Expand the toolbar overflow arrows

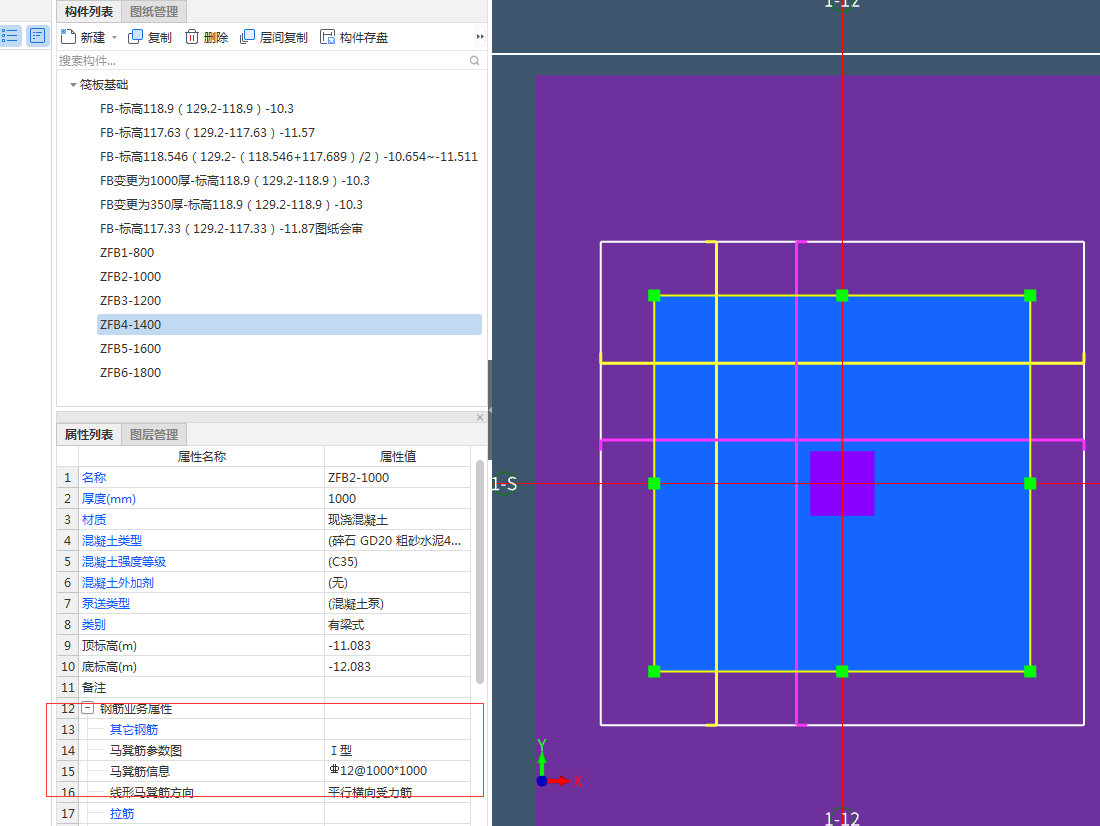[x=480, y=36]
